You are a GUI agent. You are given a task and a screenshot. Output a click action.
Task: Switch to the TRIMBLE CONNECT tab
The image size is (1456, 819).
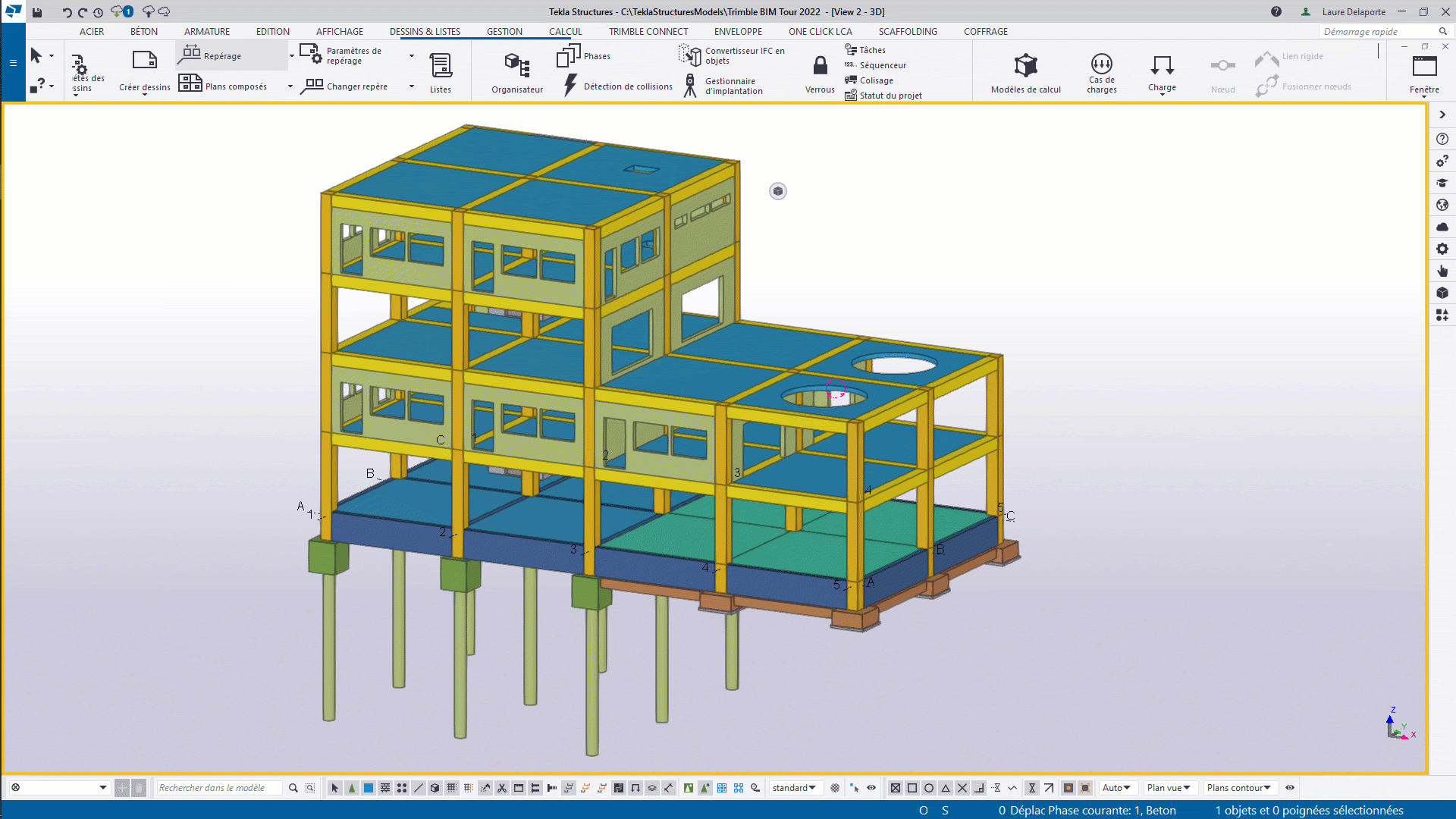click(x=648, y=31)
